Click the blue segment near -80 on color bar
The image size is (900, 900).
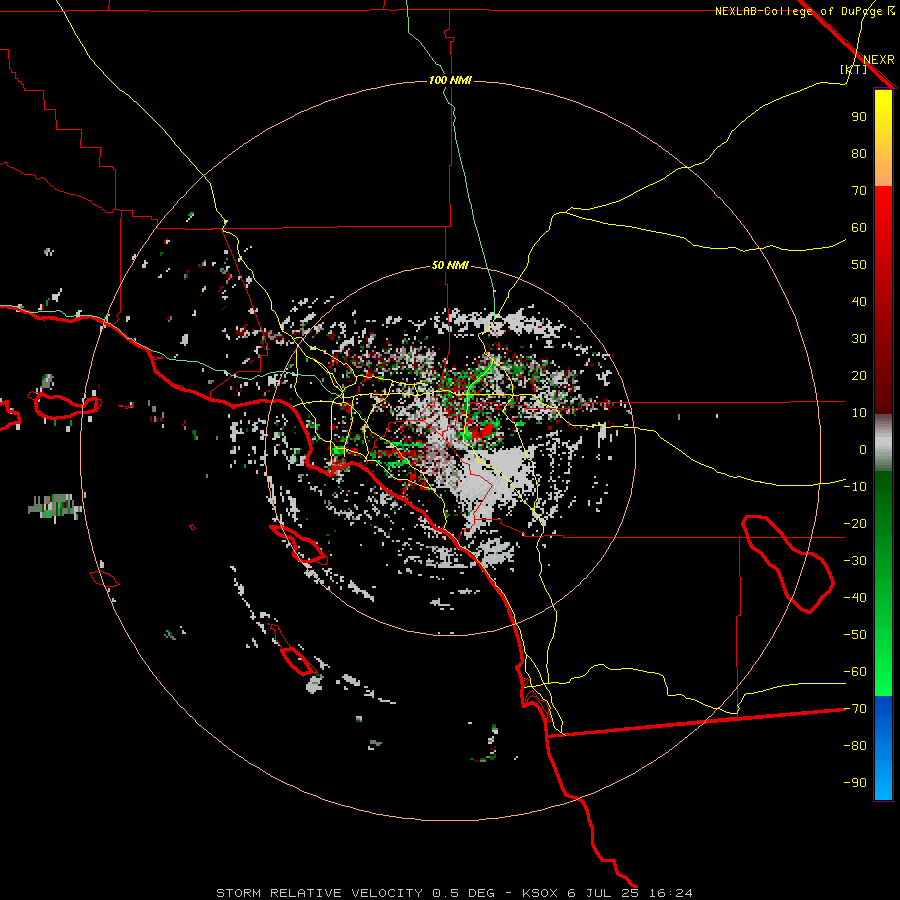(x=883, y=746)
